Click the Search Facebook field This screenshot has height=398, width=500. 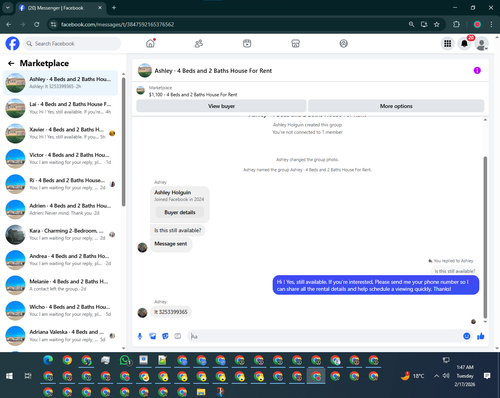pos(72,44)
